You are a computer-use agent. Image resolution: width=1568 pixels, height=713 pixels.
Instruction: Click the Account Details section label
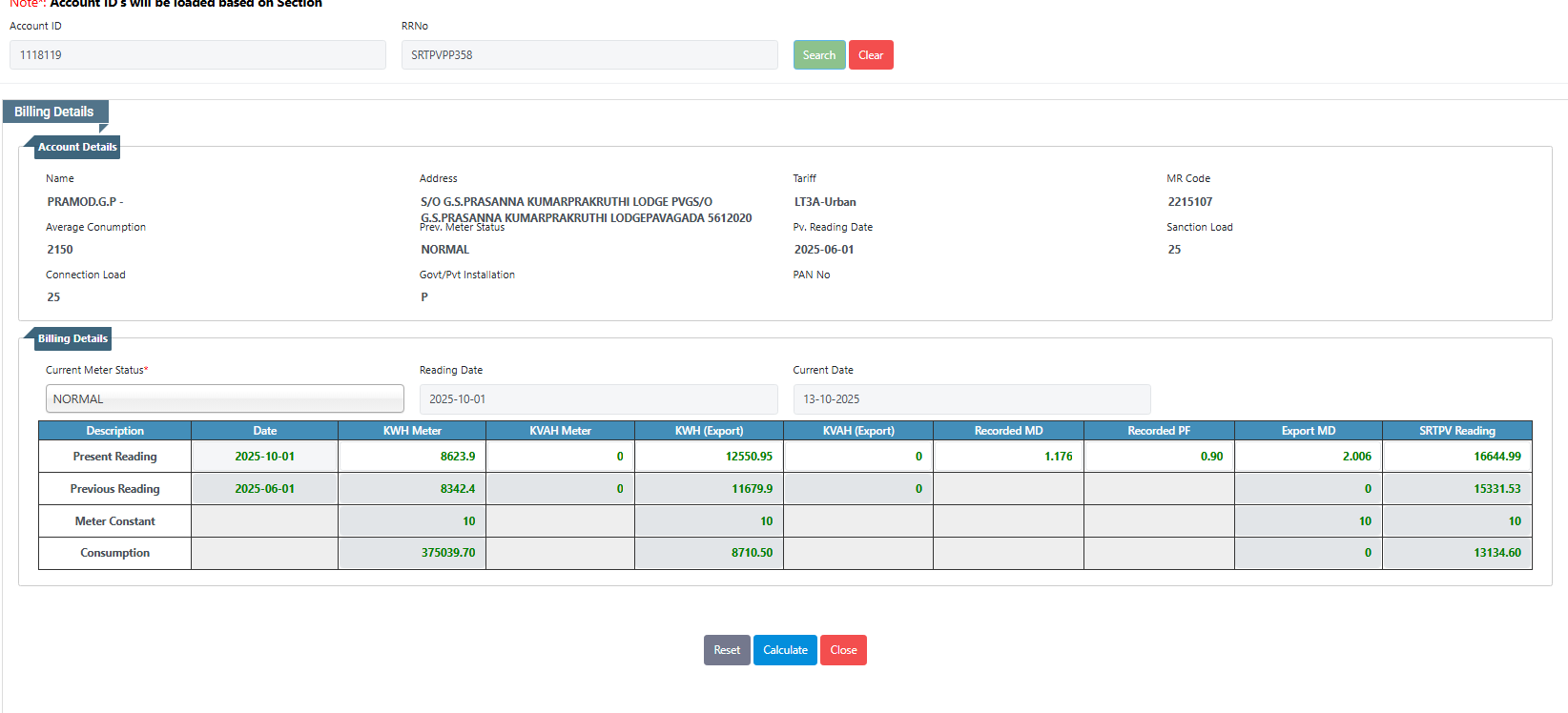(77, 147)
